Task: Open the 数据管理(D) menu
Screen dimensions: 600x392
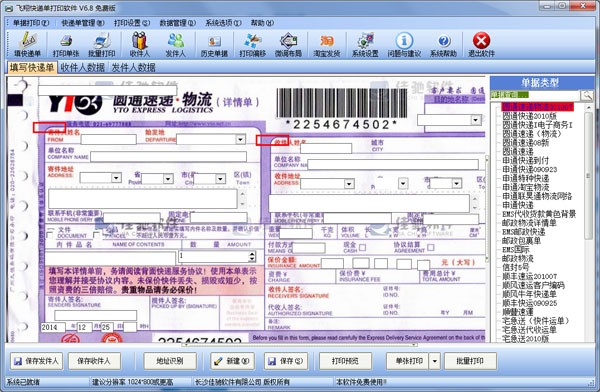Action: 178,23
